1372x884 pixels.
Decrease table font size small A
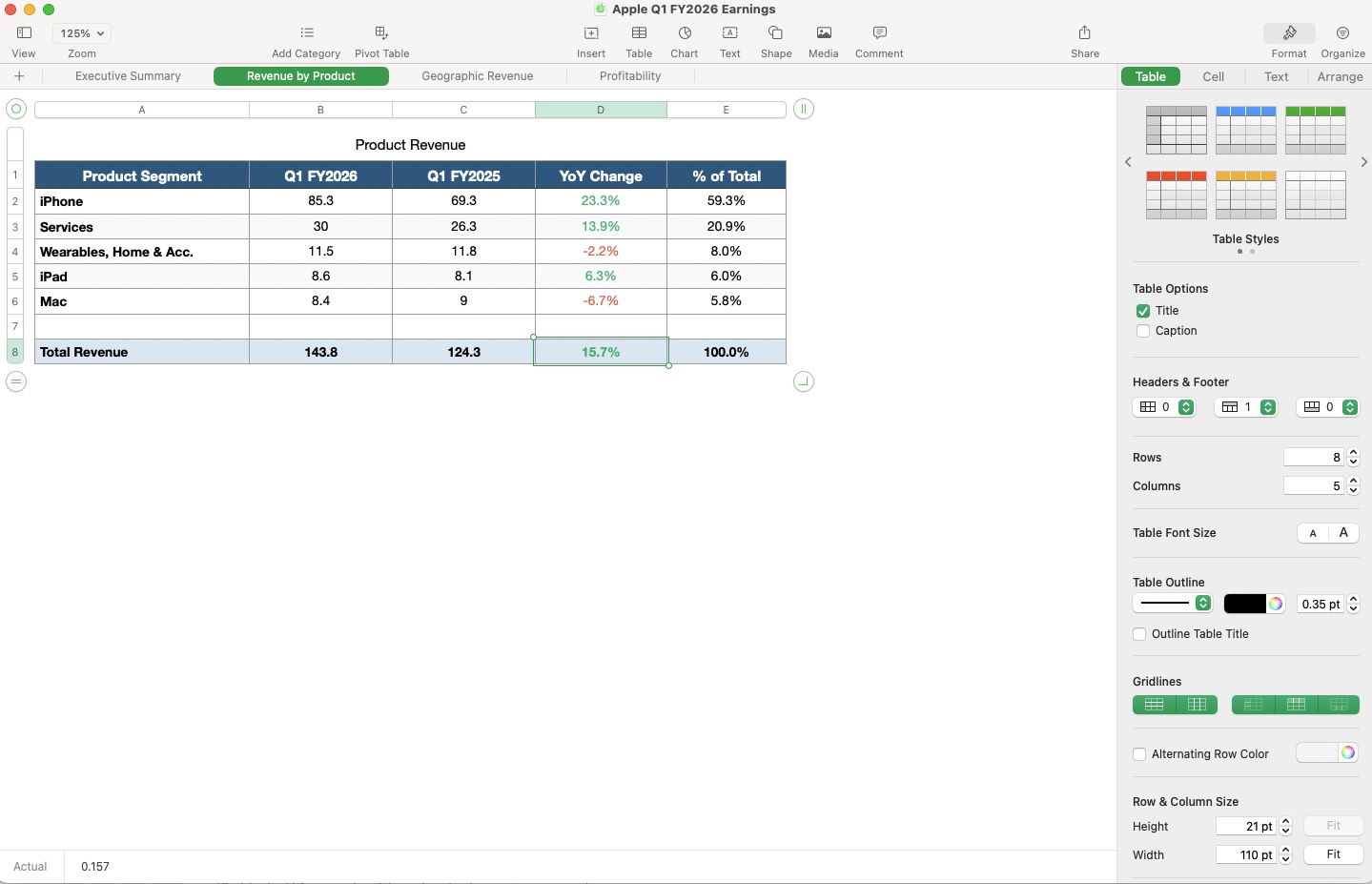pyautogui.click(x=1313, y=533)
